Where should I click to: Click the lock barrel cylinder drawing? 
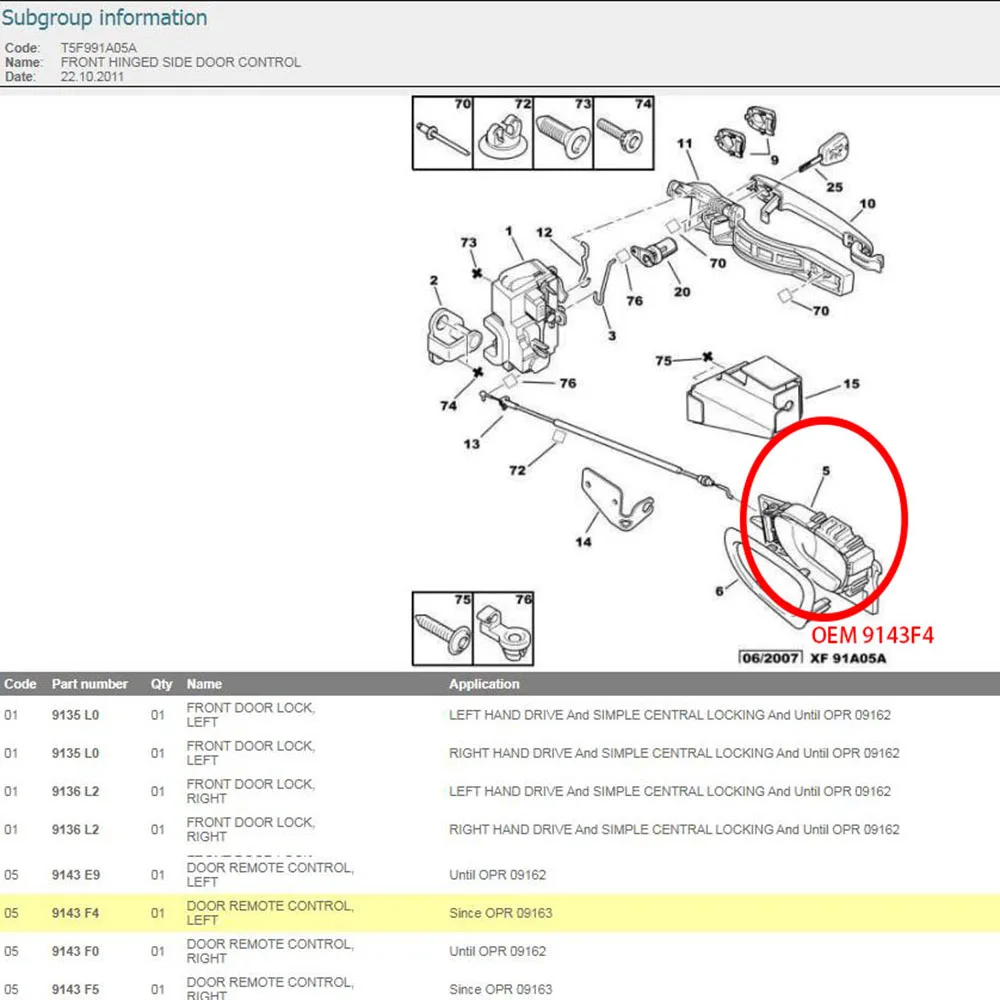coord(652,251)
